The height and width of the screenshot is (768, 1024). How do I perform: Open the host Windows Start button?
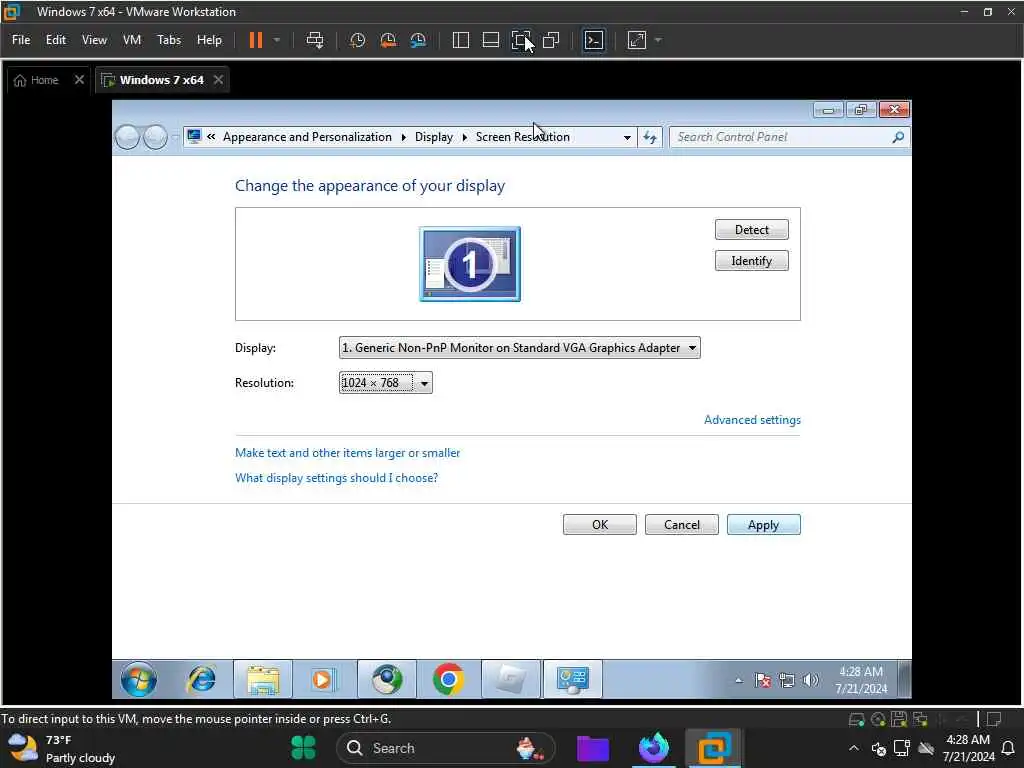303,748
